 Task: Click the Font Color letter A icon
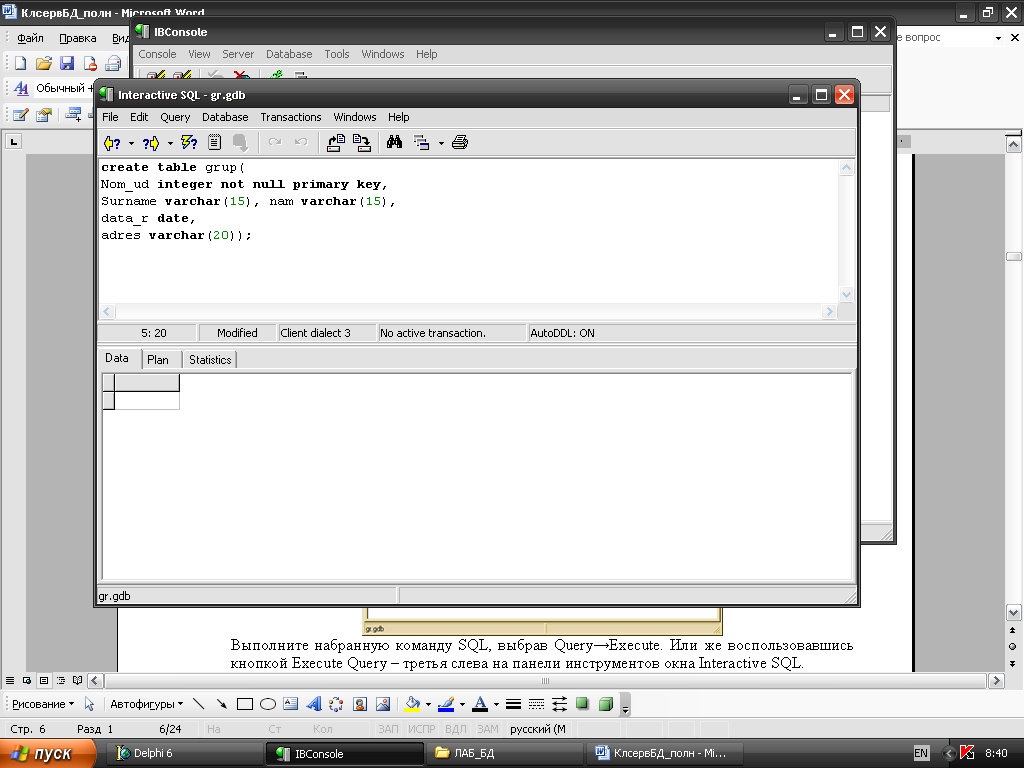[480, 704]
